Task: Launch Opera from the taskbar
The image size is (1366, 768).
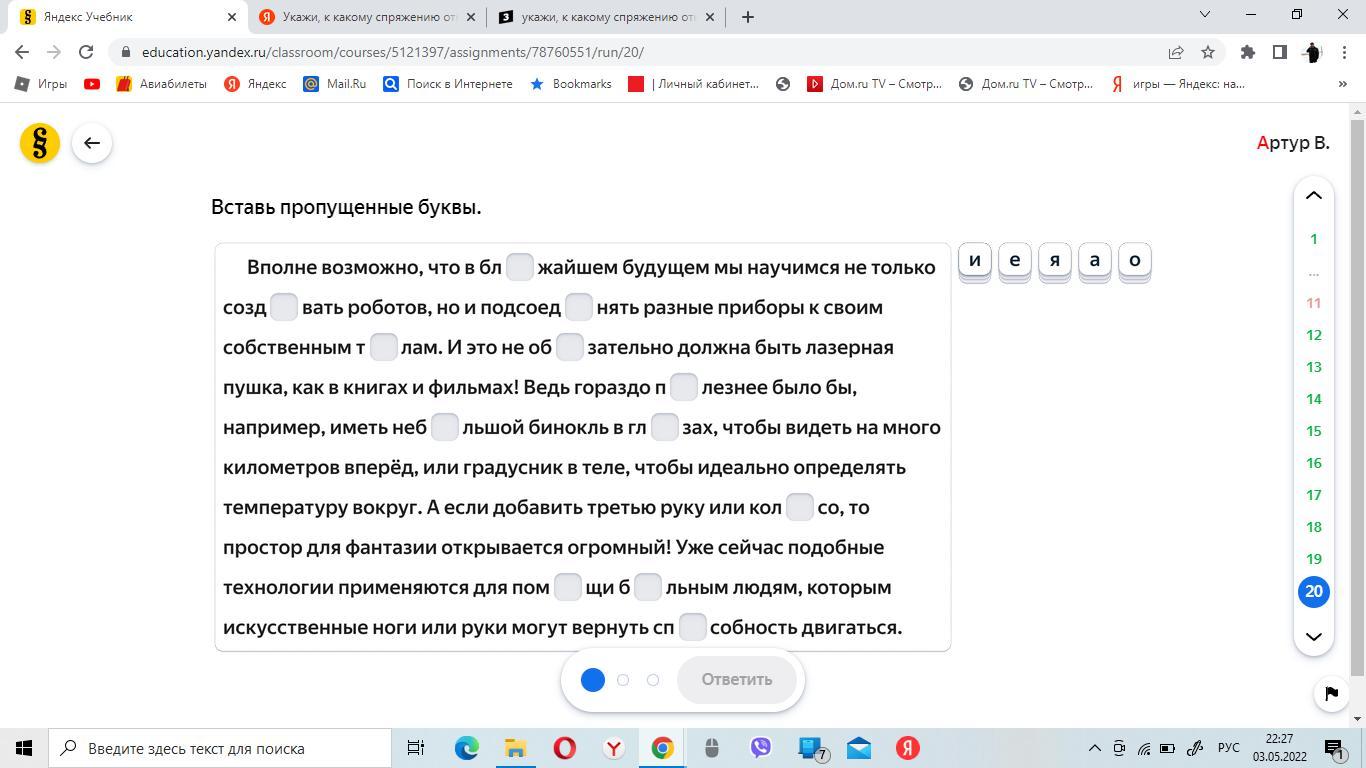Action: click(565, 748)
